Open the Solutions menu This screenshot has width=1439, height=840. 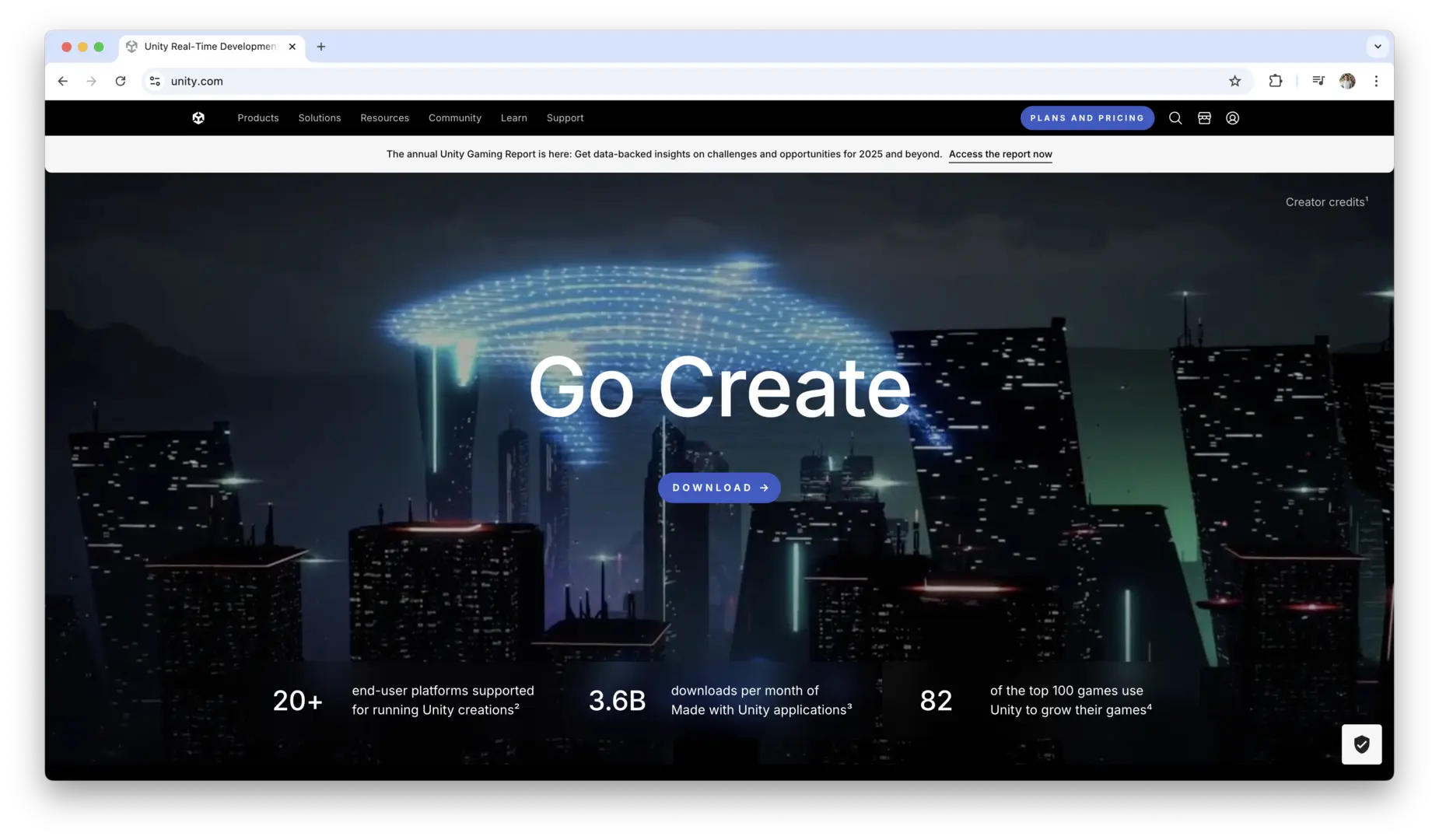pos(320,118)
